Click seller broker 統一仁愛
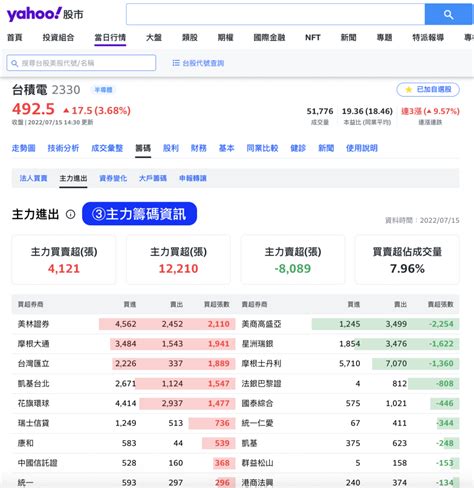The height and width of the screenshot is (488, 474). point(257,423)
